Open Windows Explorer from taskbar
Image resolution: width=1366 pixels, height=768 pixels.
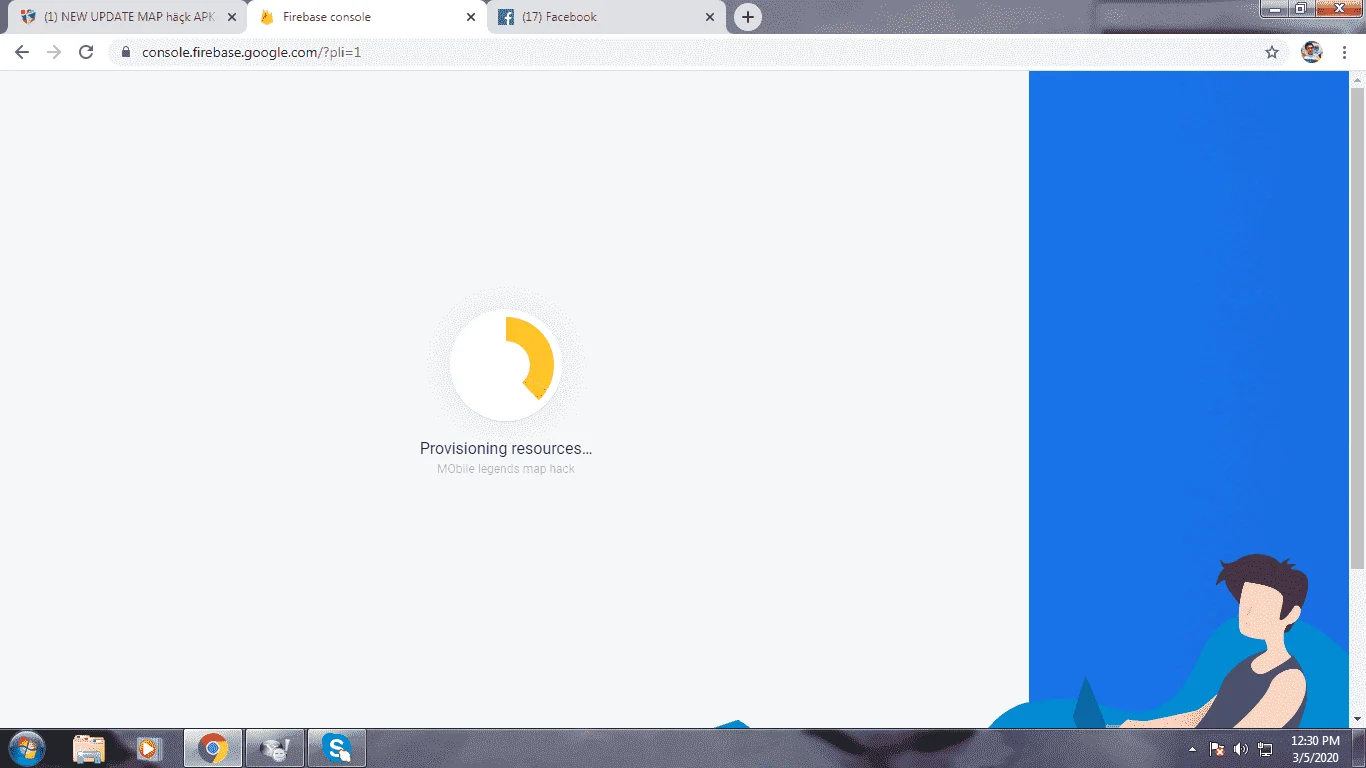(89, 748)
